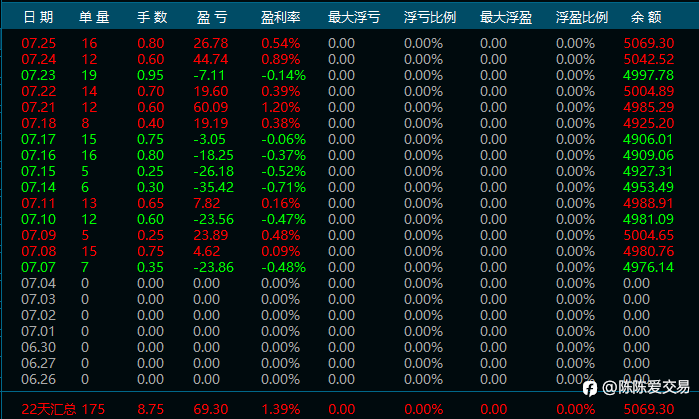Click summary lots total 8.75
The width and height of the screenshot is (699, 419).
[151, 409]
